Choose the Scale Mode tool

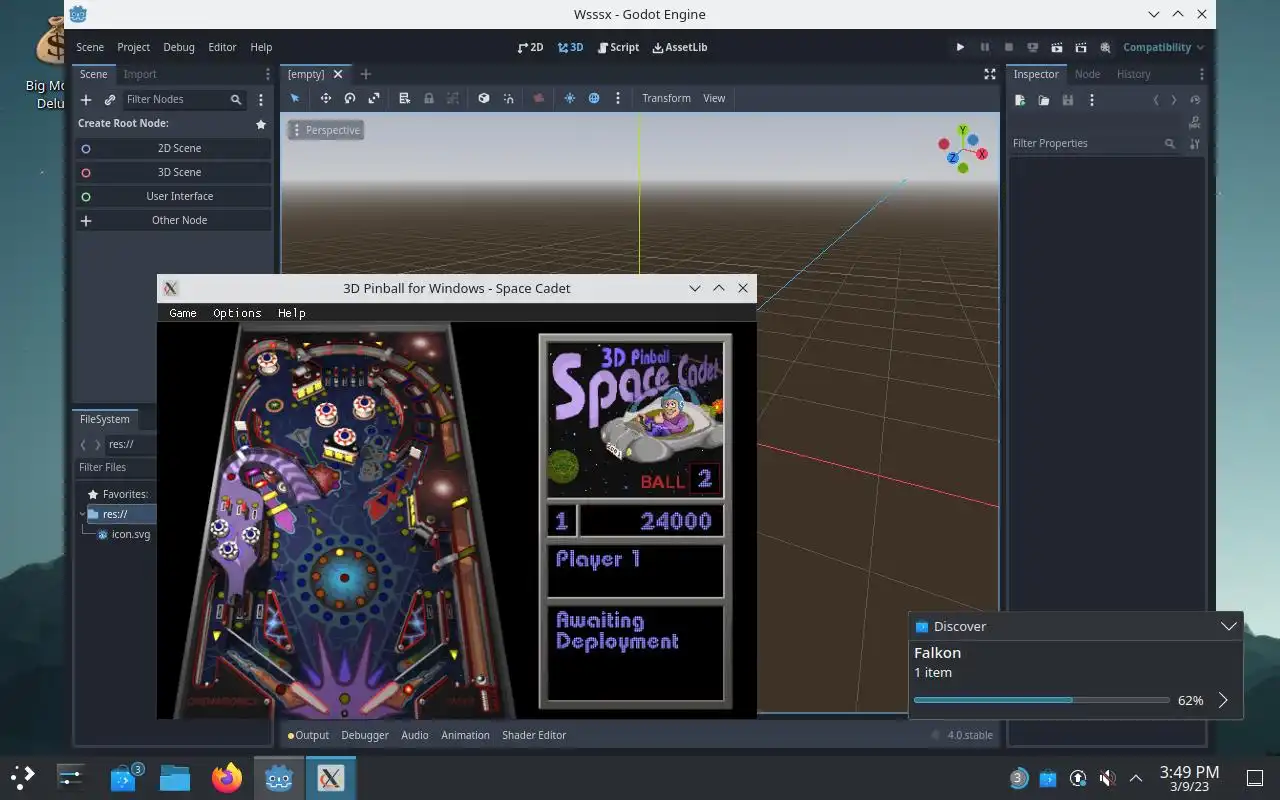374,98
